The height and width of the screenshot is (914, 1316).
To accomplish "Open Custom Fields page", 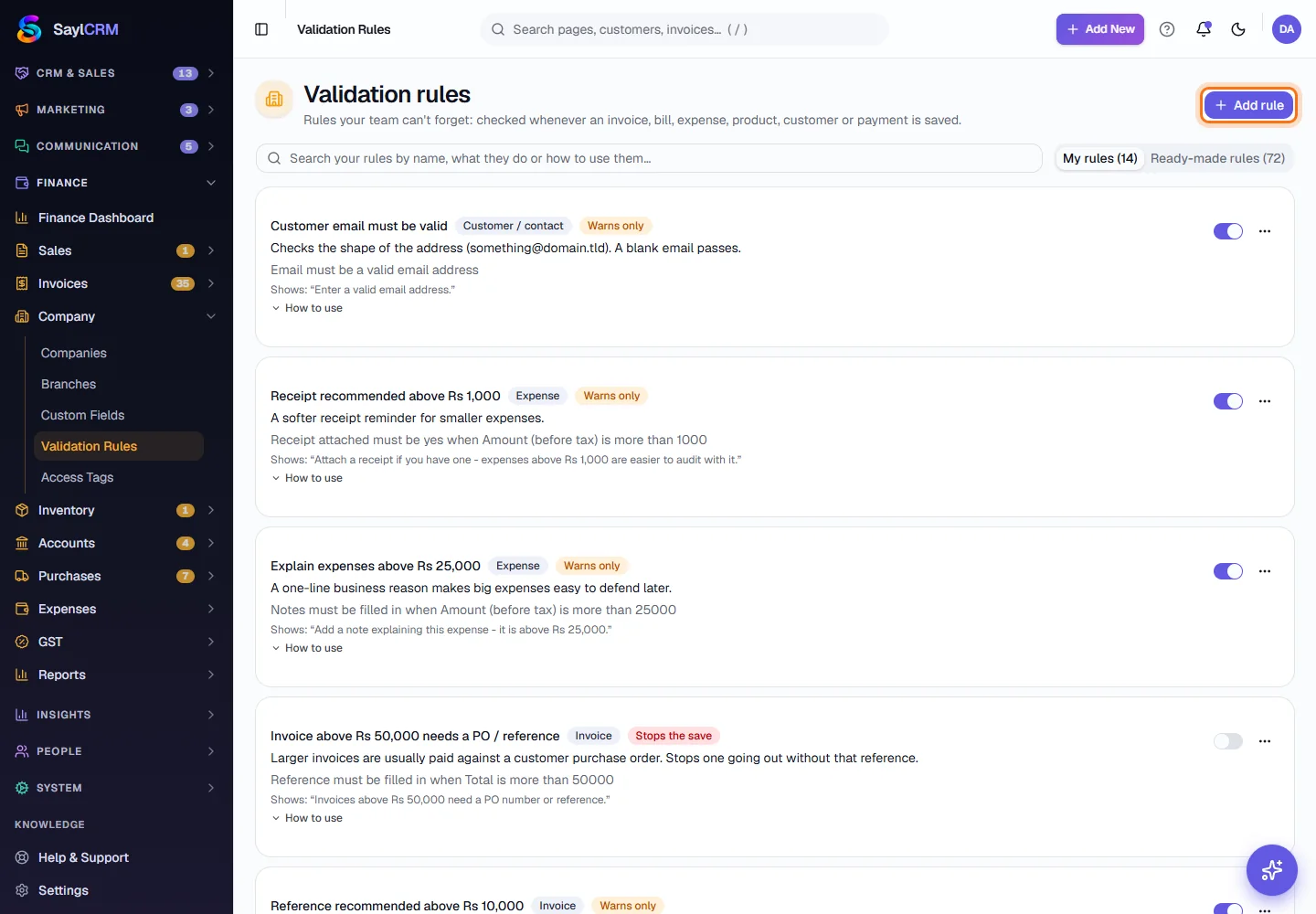I will (82, 415).
